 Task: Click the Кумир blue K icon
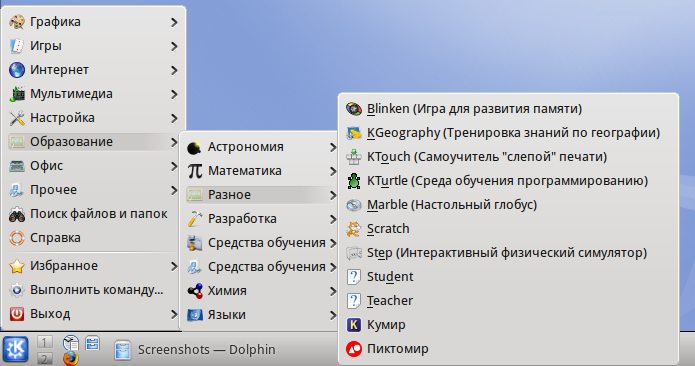pyautogui.click(x=354, y=325)
